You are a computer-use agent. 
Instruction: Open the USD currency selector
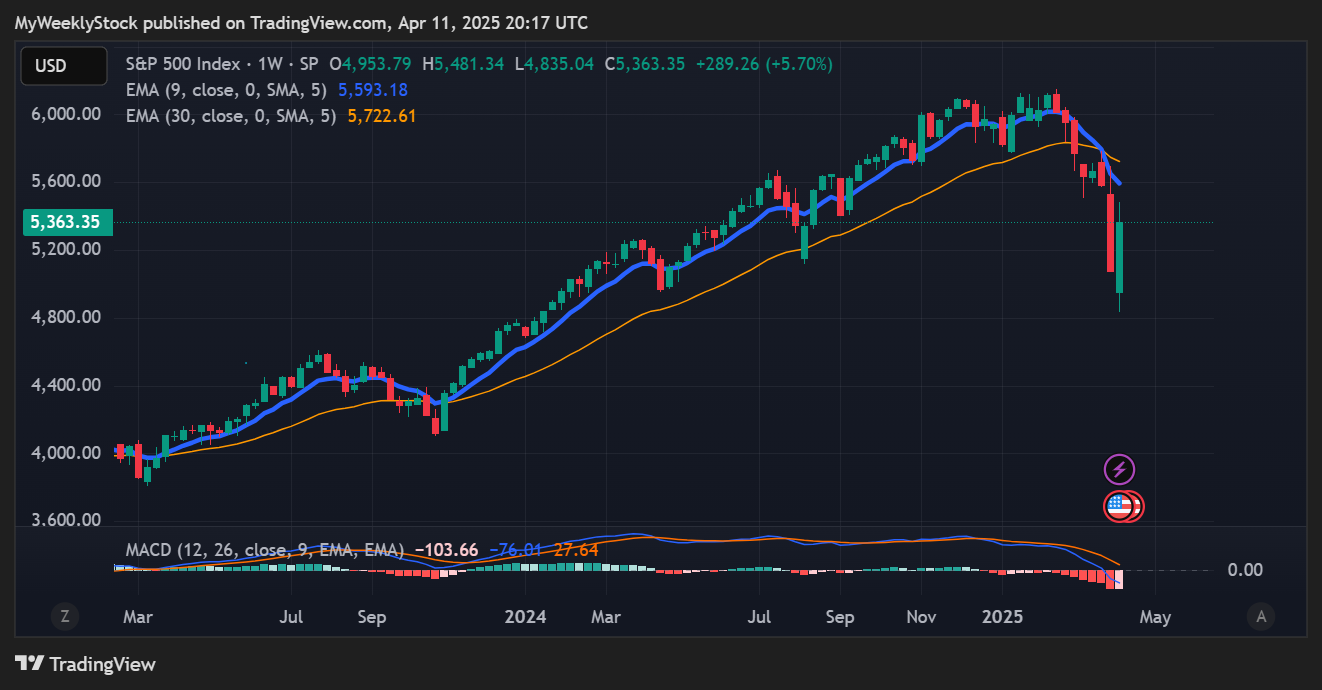[64, 66]
